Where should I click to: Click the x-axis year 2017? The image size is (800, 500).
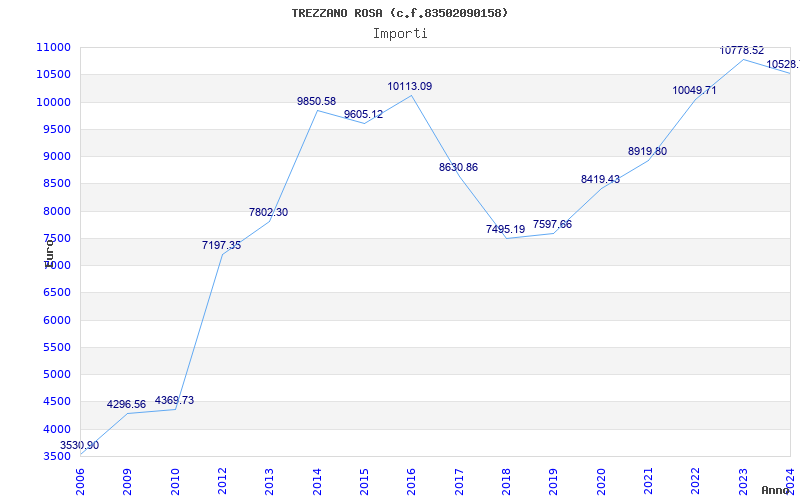[459, 482]
